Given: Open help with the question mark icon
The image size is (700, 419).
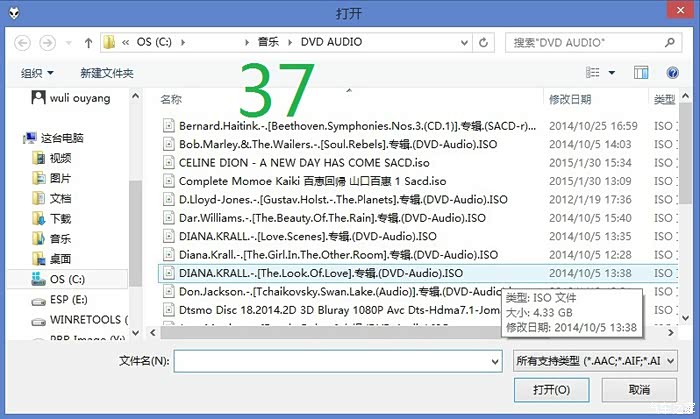Looking at the screenshot, I should click(672, 72).
